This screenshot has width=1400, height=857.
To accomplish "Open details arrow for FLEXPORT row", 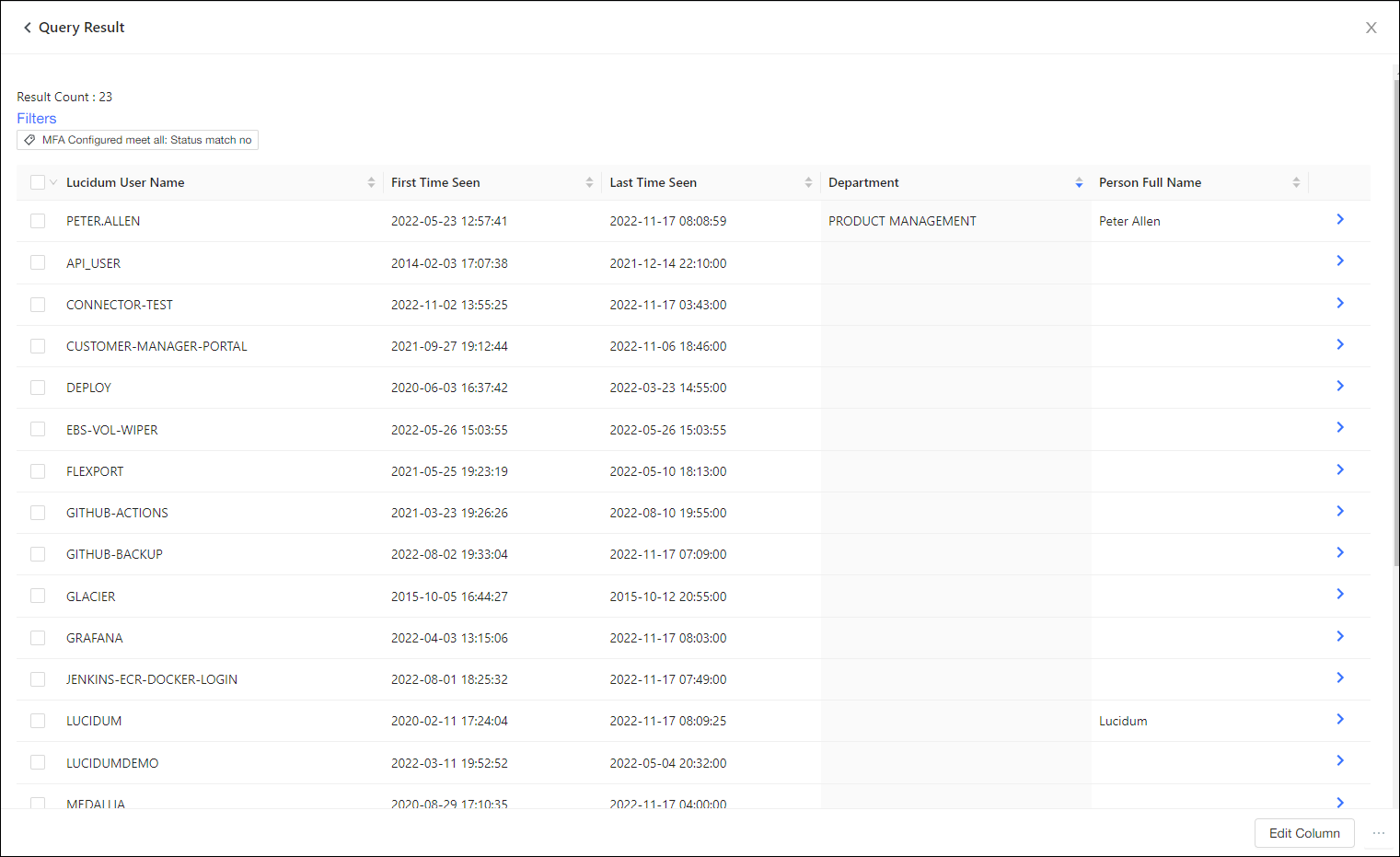I will (x=1340, y=469).
